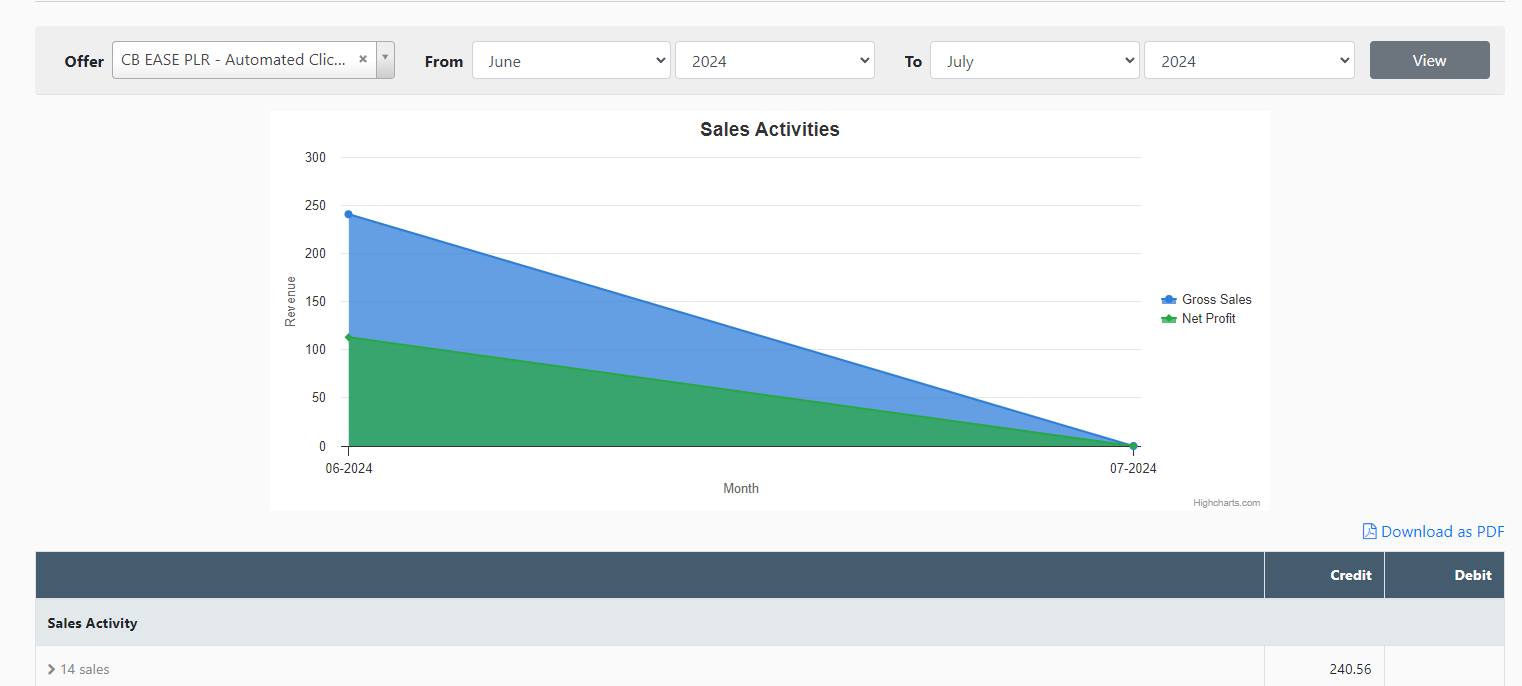
Task: Open the To year dropdown
Action: [1248, 60]
